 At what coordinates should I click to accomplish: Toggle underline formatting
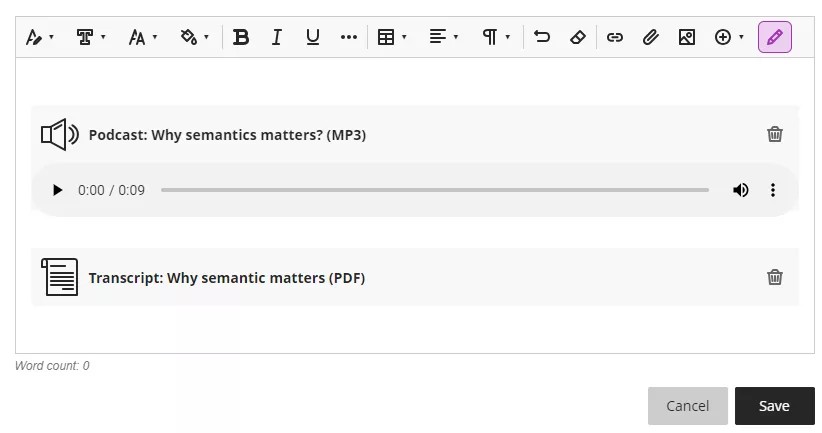coord(313,37)
